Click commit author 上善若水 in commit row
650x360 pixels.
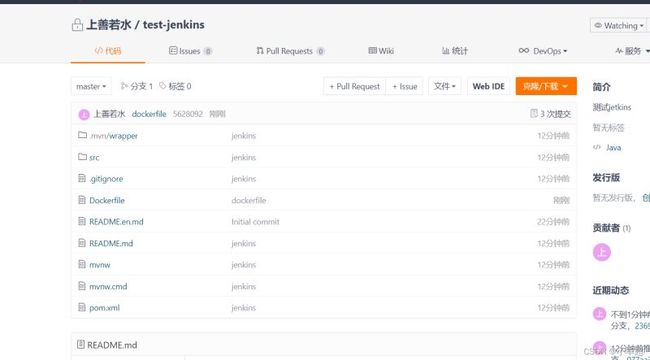tap(109, 114)
